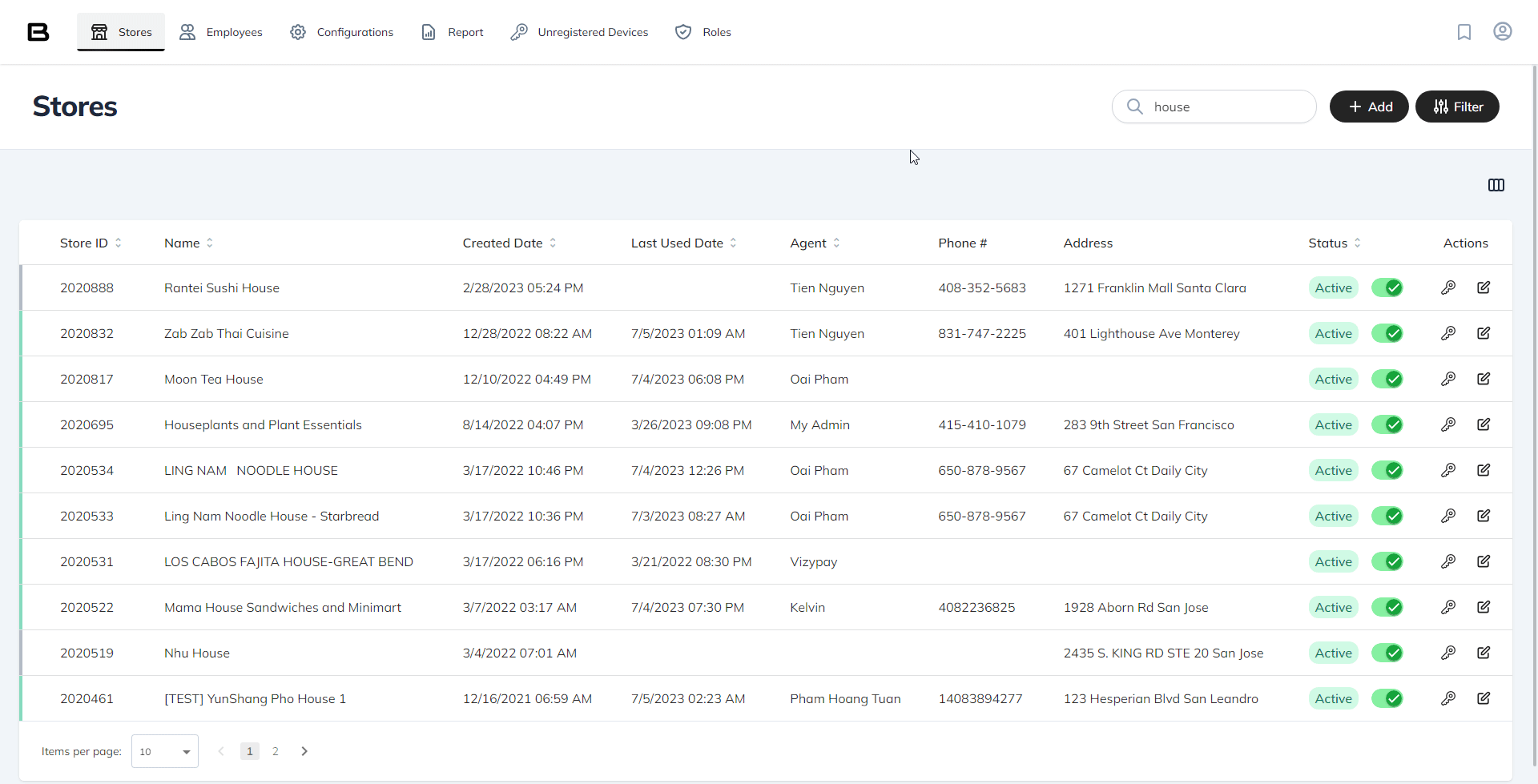
Task: Click the search field containing house
Action: (x=1226, y=107)
